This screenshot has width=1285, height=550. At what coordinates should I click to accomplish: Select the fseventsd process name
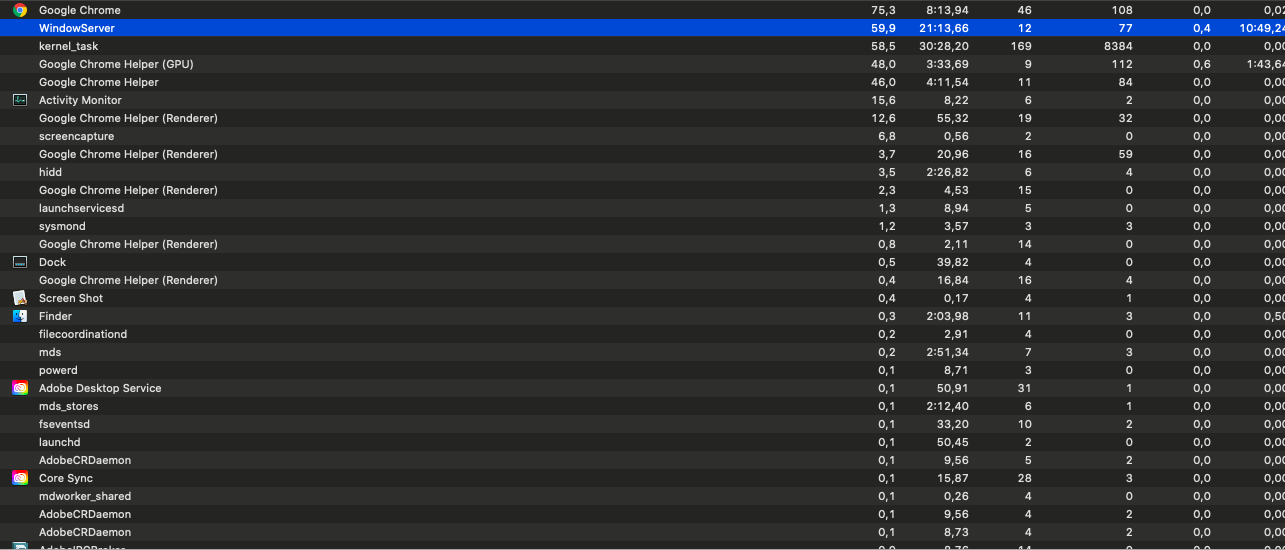coord(64,424)
